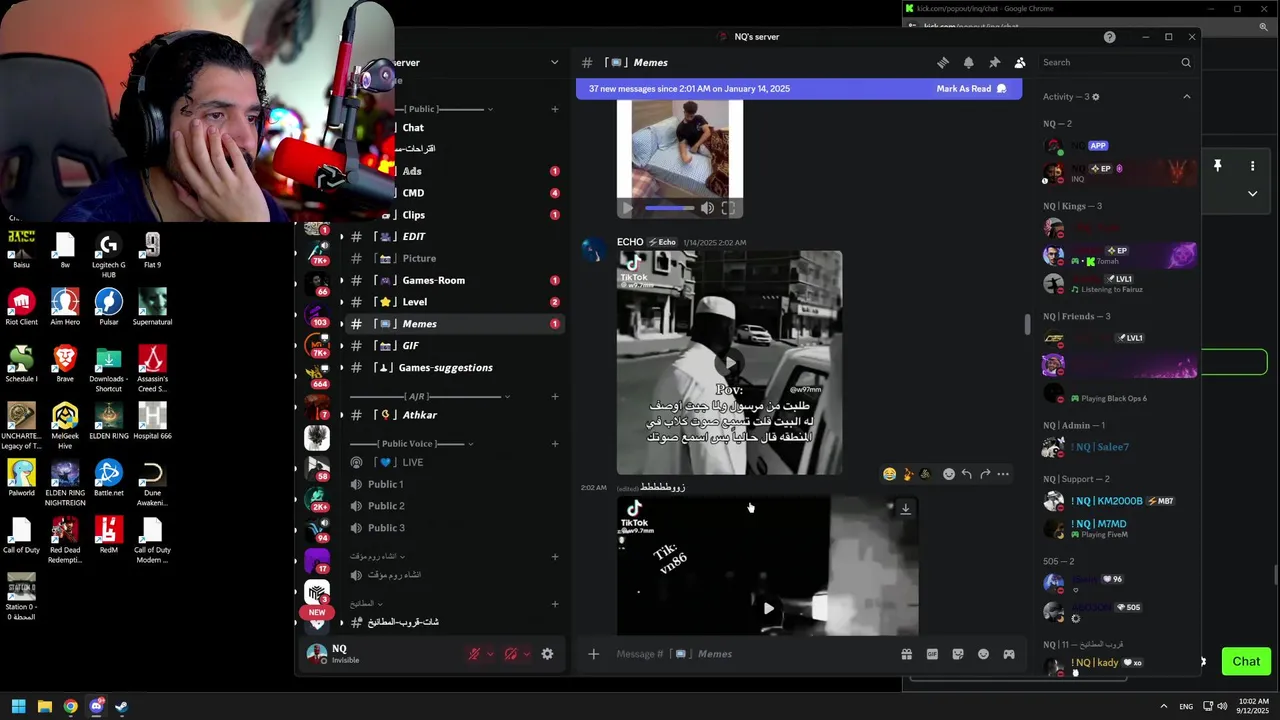
Task: Toggle headphone deafen in user panel
Action: [x=510, y=654]
